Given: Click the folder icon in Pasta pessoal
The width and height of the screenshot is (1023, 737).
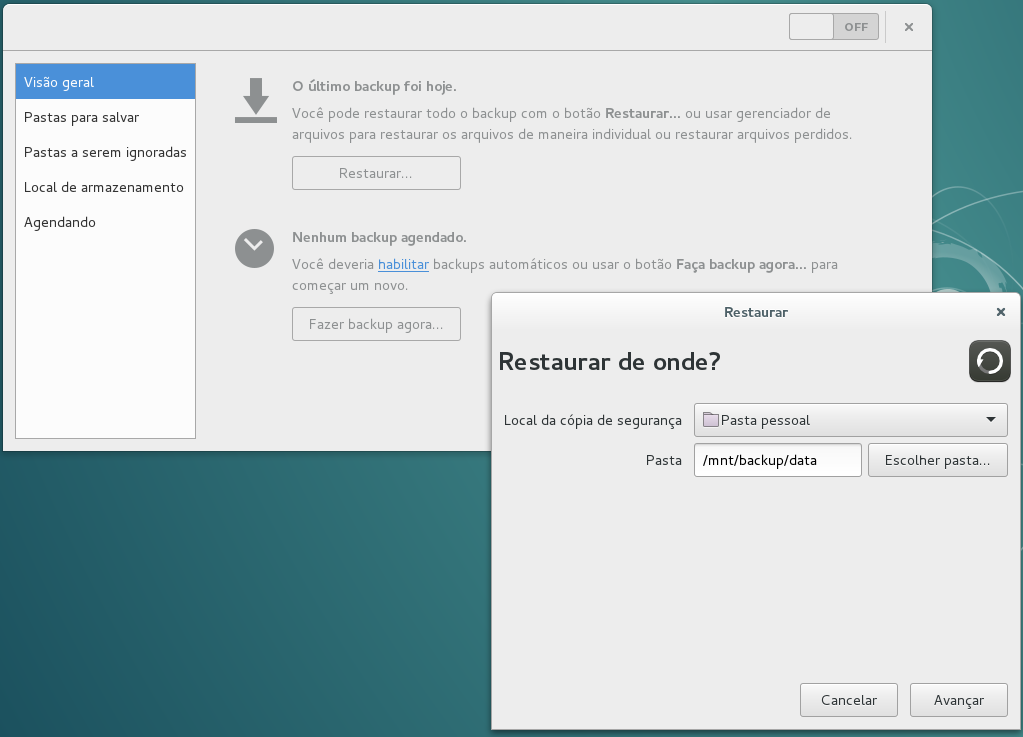Looking at the screenshot, I should 710,420.
